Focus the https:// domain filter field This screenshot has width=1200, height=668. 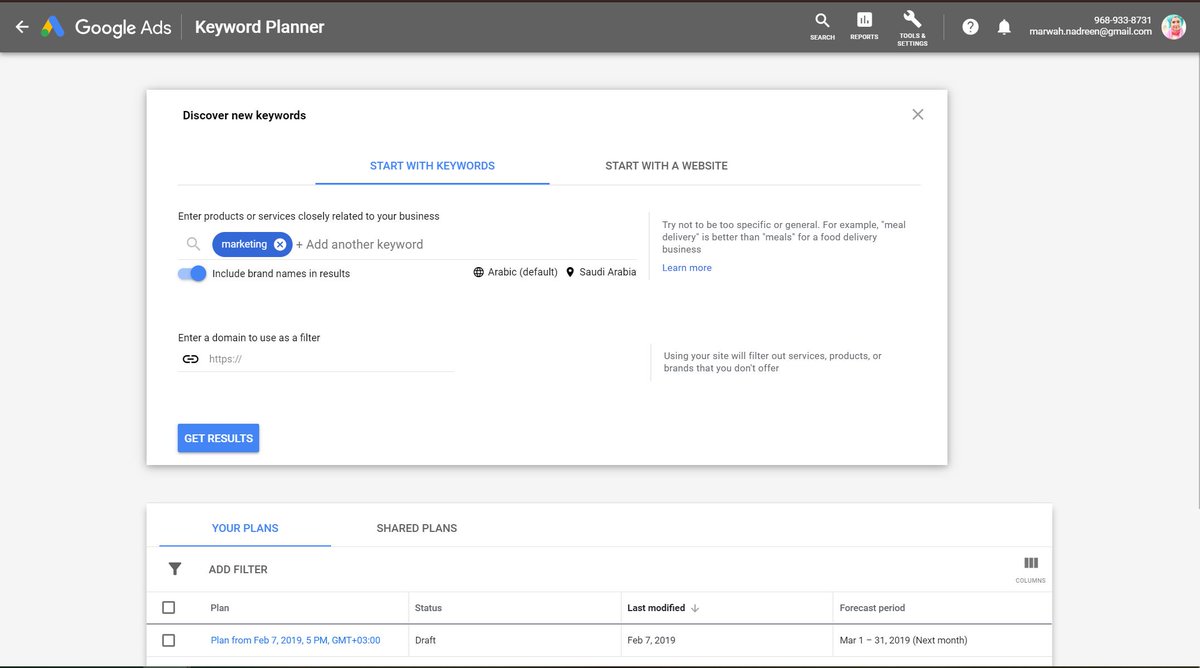tap(330, 359)
